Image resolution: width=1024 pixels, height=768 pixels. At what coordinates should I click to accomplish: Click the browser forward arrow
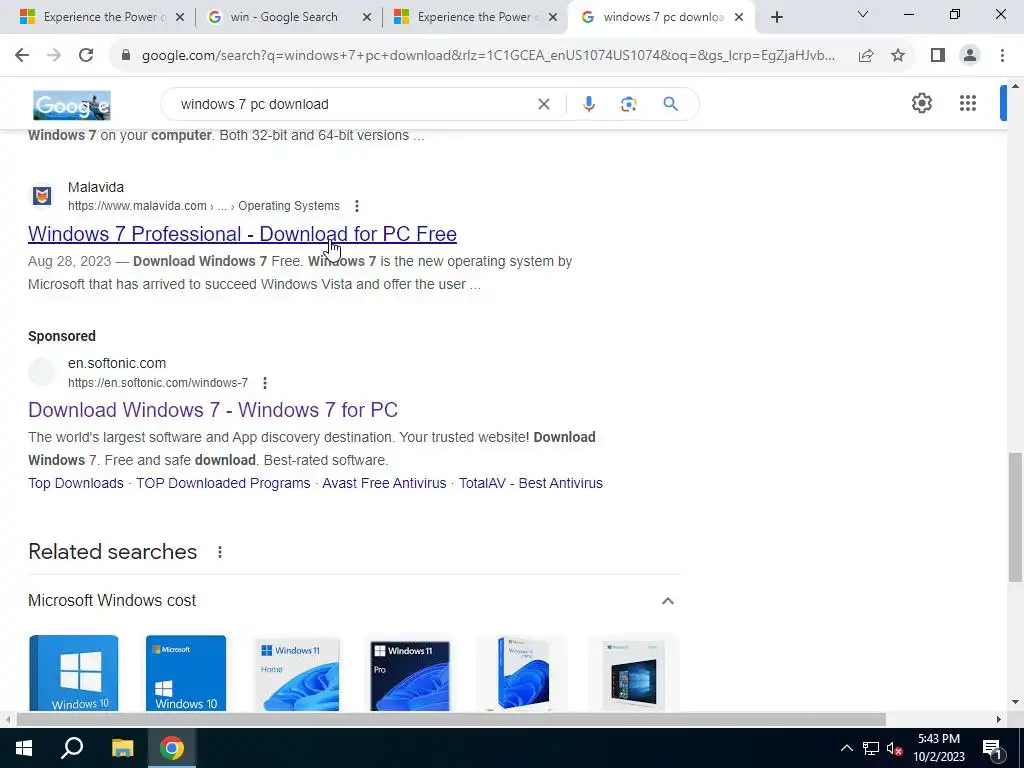(54, 56)
